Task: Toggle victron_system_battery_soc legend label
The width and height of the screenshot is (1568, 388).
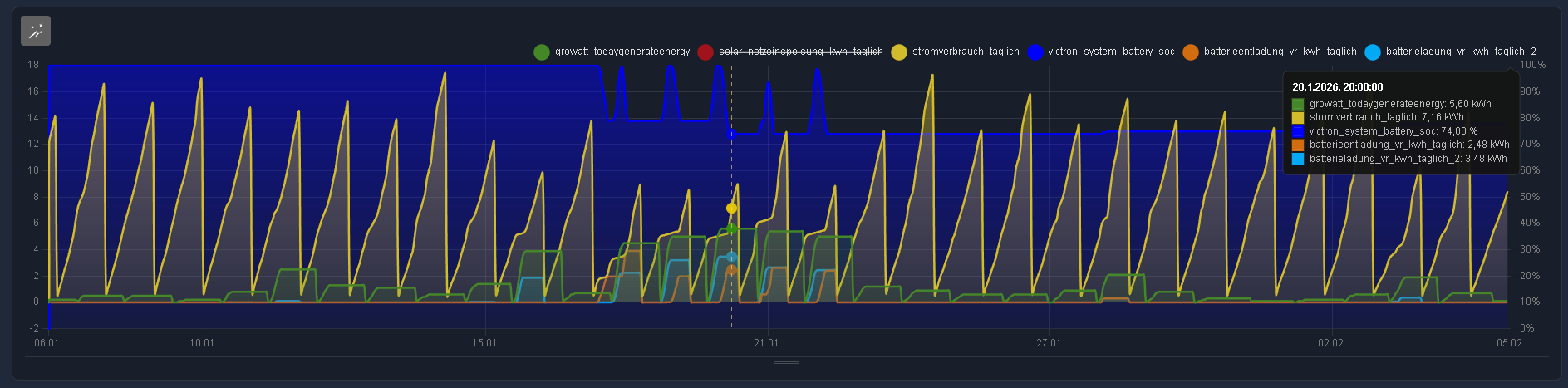Action: pos(1111,52)
